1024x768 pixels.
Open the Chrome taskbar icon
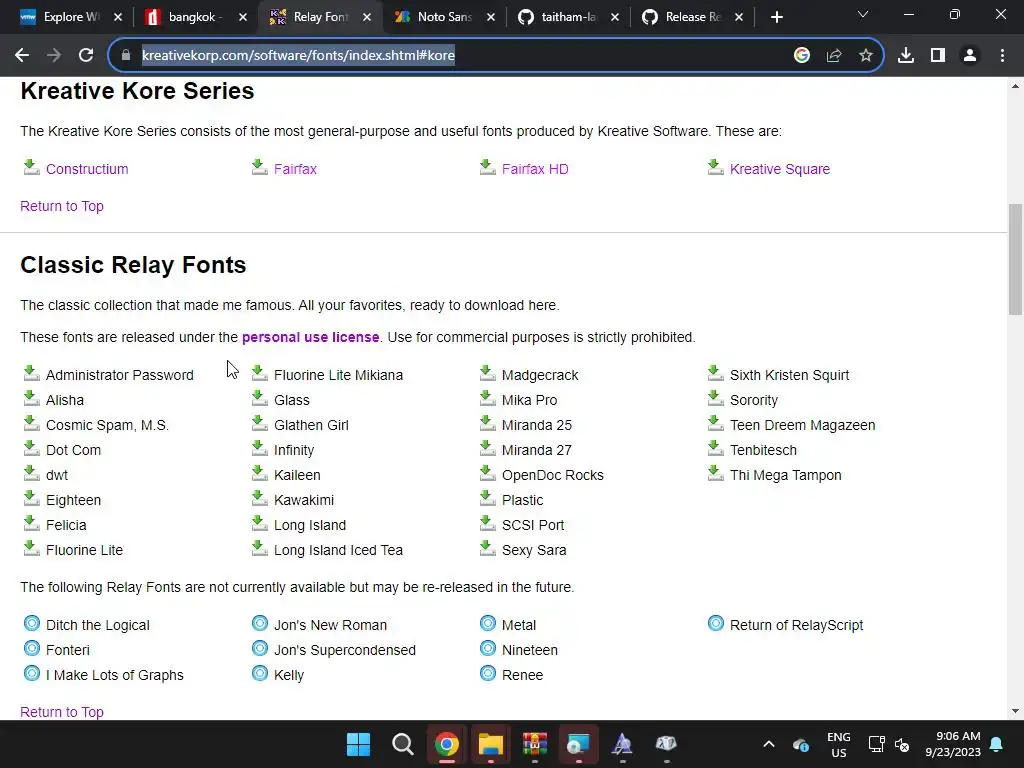[x=447, y=744]
